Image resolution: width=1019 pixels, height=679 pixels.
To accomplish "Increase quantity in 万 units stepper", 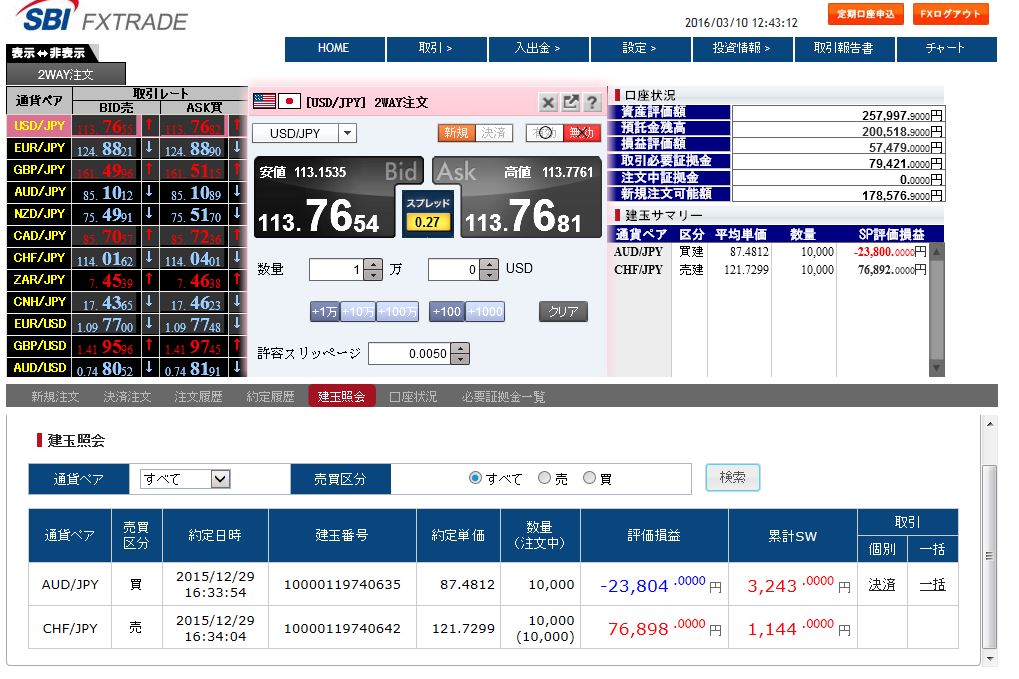I will tap(373, 264).
